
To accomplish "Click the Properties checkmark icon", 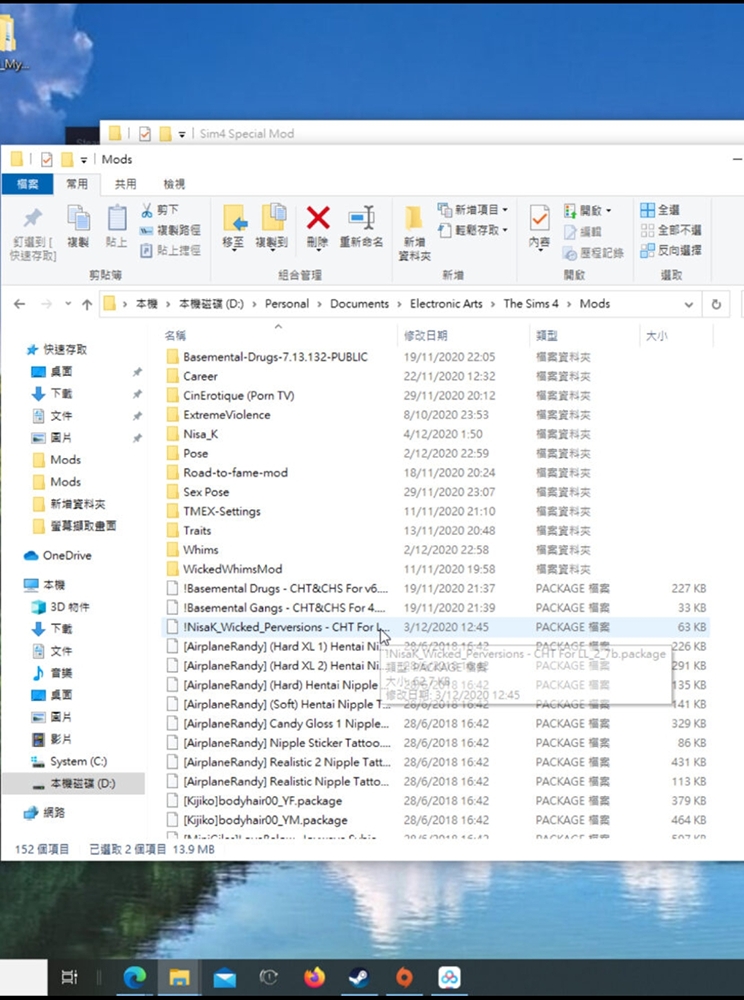I will 539,219.
